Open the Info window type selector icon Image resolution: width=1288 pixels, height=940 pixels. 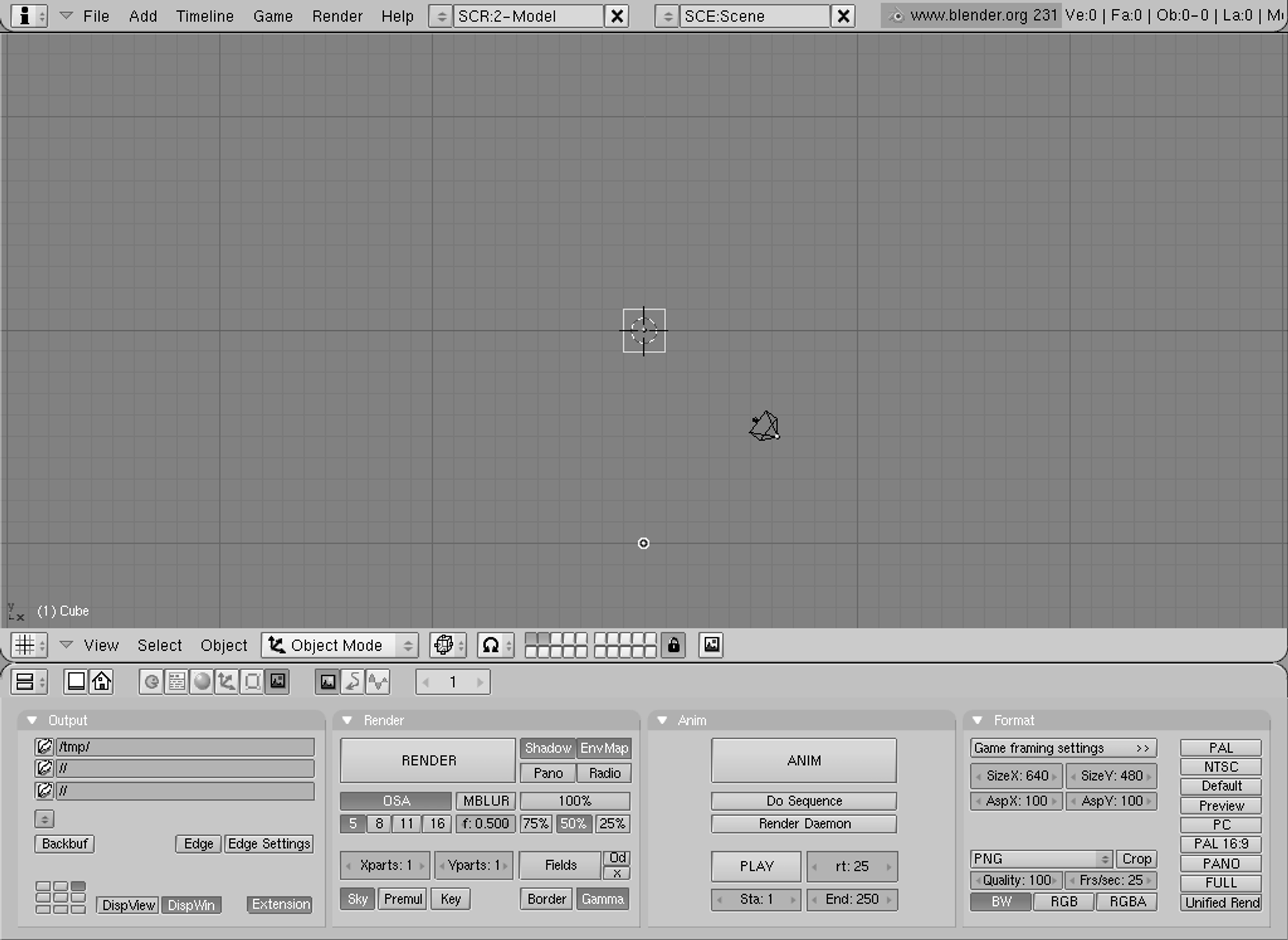coord(30,15)
